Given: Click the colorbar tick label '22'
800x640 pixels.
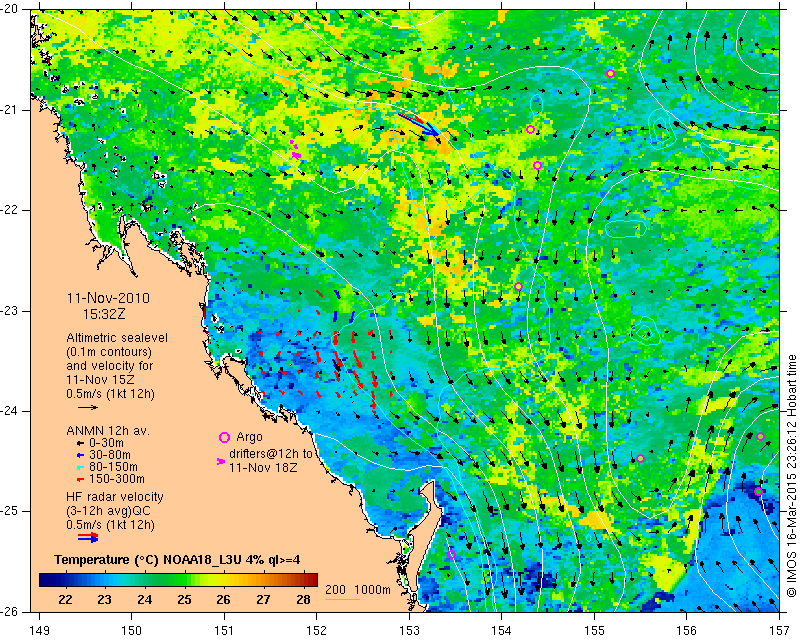Looking at the screenshot, I should click(65, 599).
